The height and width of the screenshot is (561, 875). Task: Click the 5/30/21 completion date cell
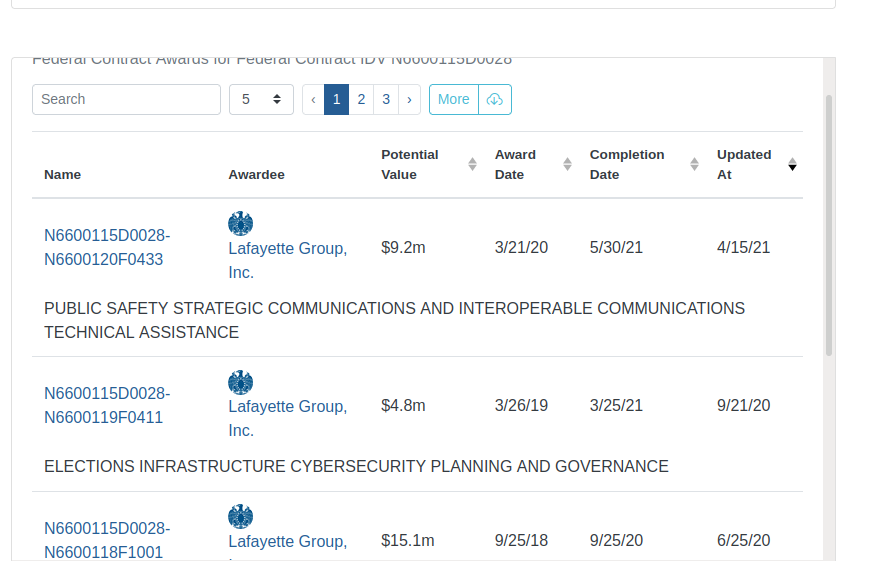coord(616,247)
